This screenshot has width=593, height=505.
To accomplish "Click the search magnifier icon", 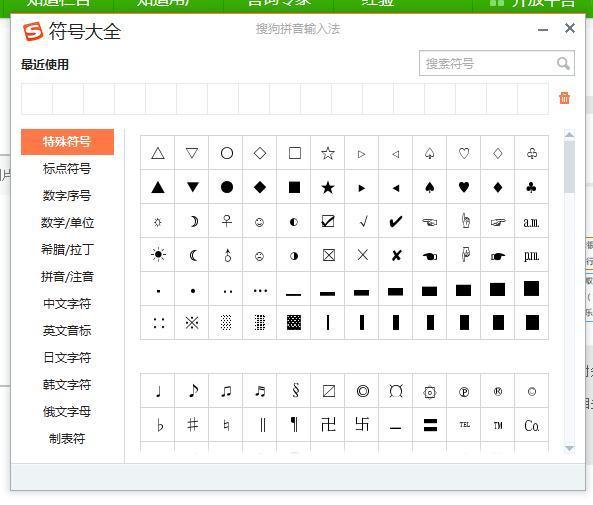I will click(563, 63).
